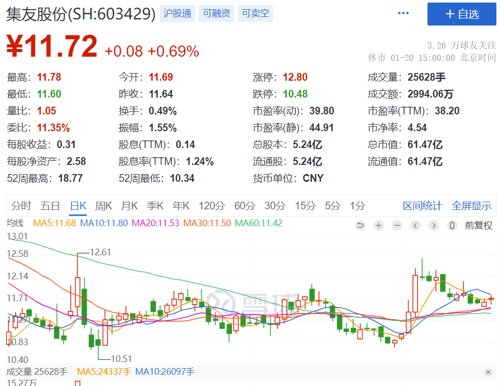Zoom in chart with plus icon
This screenshot has height=386, width=500.
pyautogui.click(x=378, y=226)
